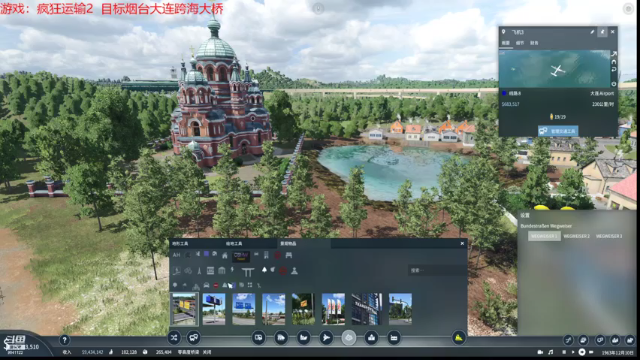Select the columned building asset category
This screenshot has width=640, height=360.
(x=222, y=271)
